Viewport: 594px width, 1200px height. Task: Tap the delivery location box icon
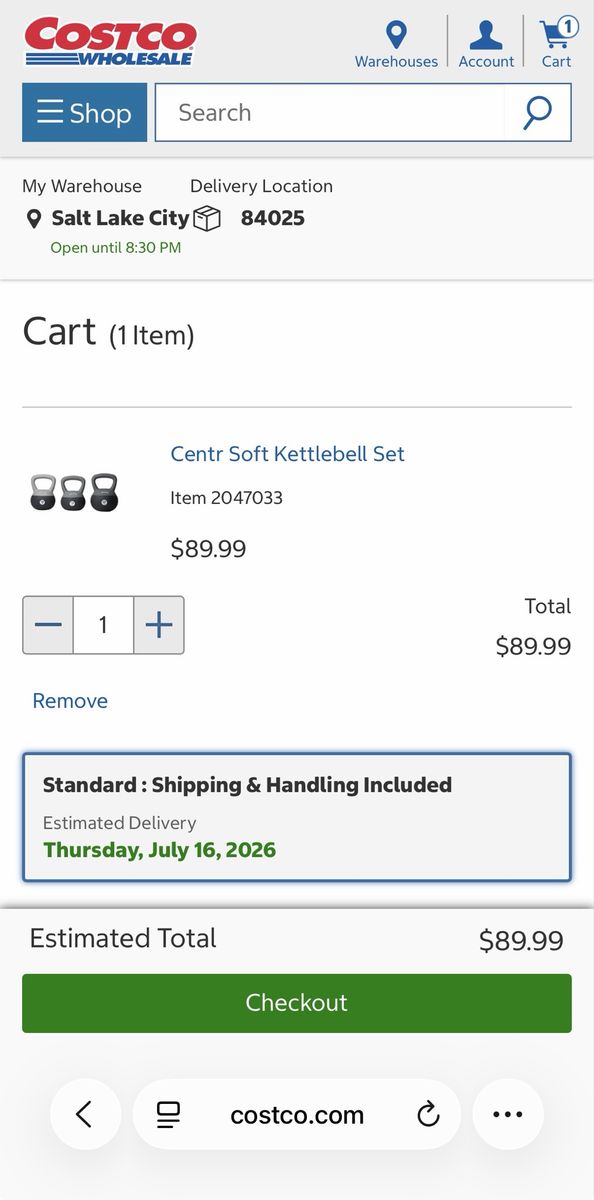pyautogui.click(x=207, y=218)
